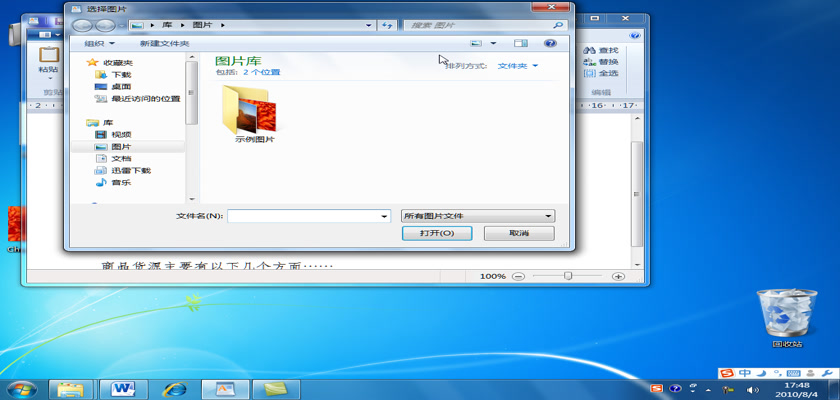This screenshot has width=840, height=400.
Task: Open the 下载 folder in favorites
Action: pos(120,75)
